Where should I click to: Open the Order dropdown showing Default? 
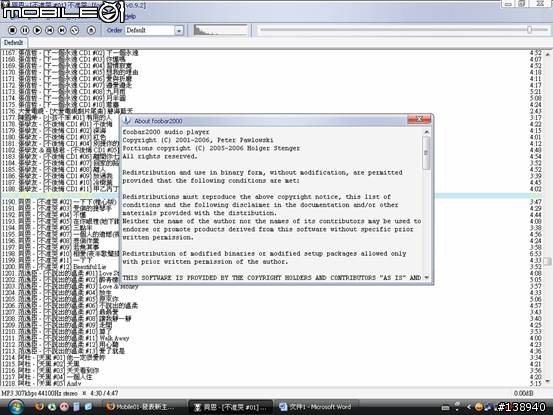(154, 30)
